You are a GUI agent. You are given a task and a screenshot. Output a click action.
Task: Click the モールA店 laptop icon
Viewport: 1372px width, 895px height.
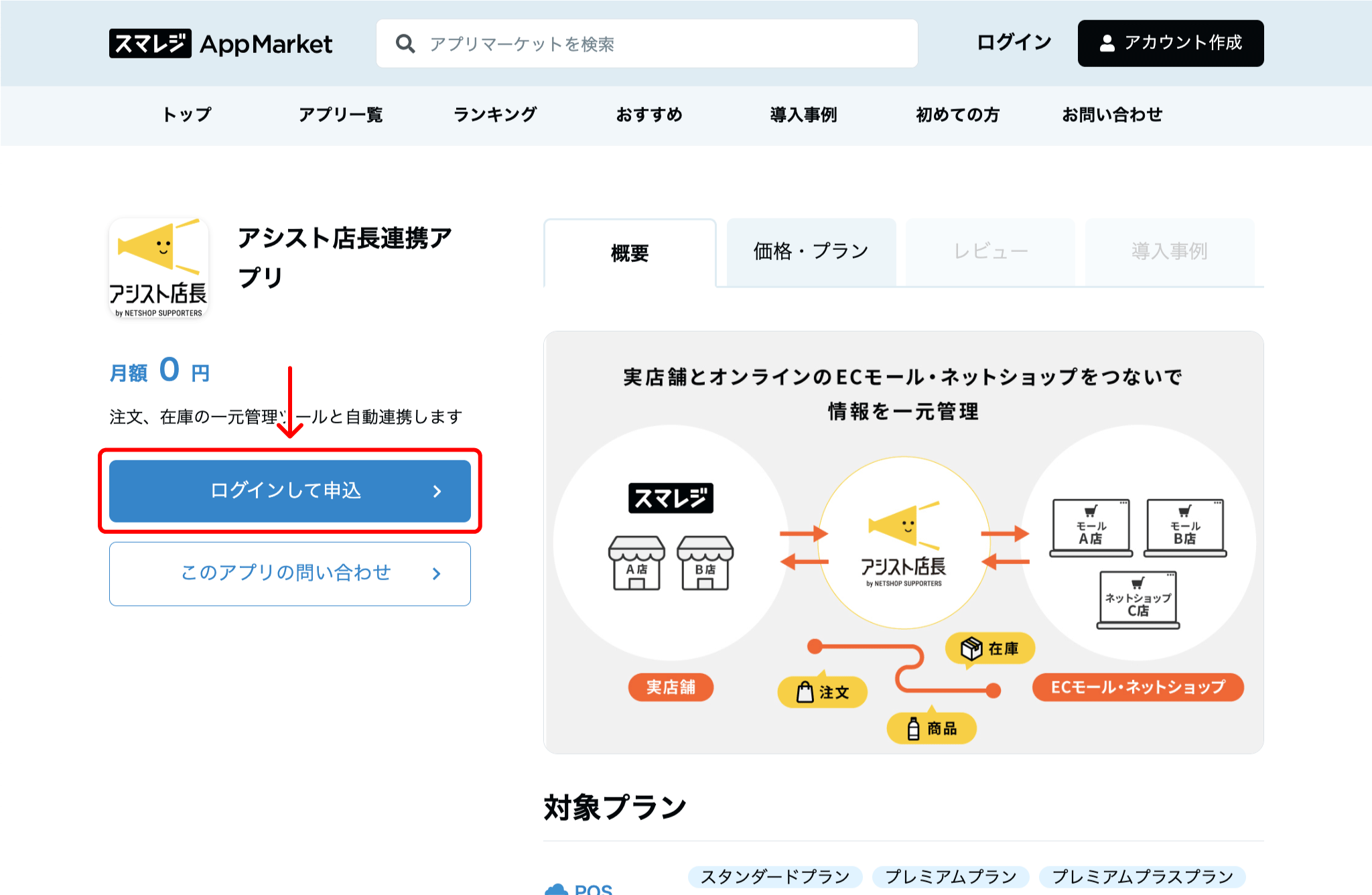(x=1091, y=528)
